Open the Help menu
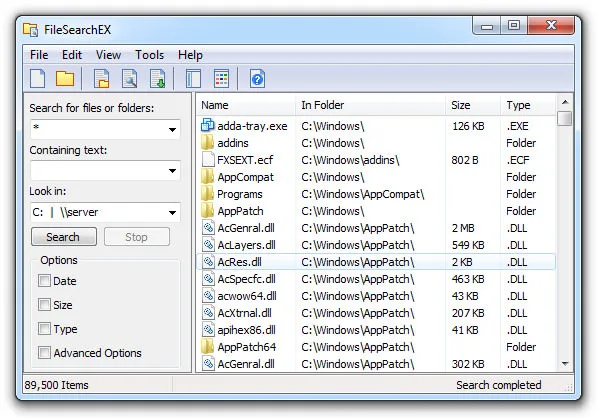The width and height of the screenshot is (598, 418). click(x=190, y=55)
